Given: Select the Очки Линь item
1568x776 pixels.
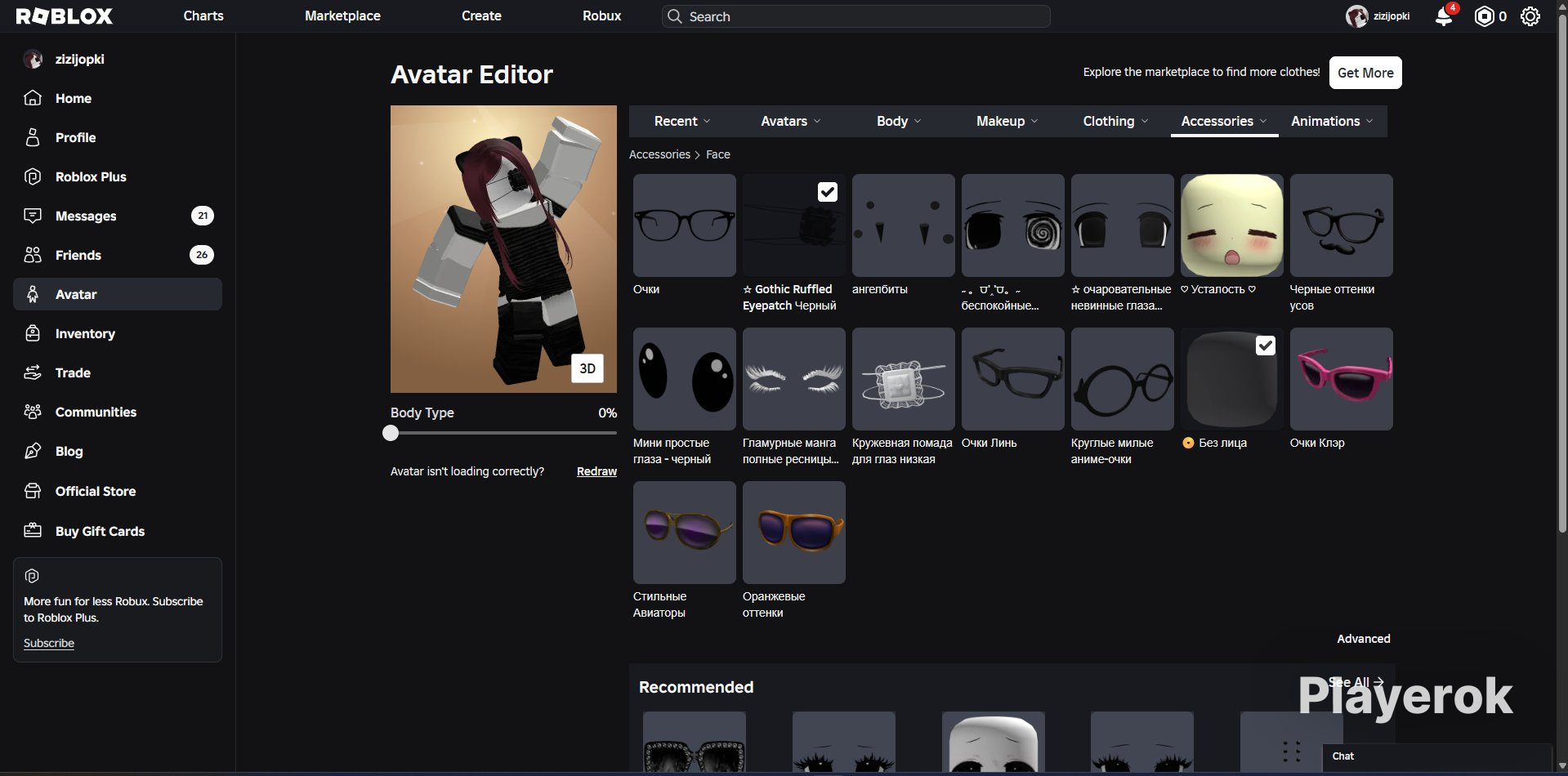Looking at the screenshot, I should (x=1013, y=379).
